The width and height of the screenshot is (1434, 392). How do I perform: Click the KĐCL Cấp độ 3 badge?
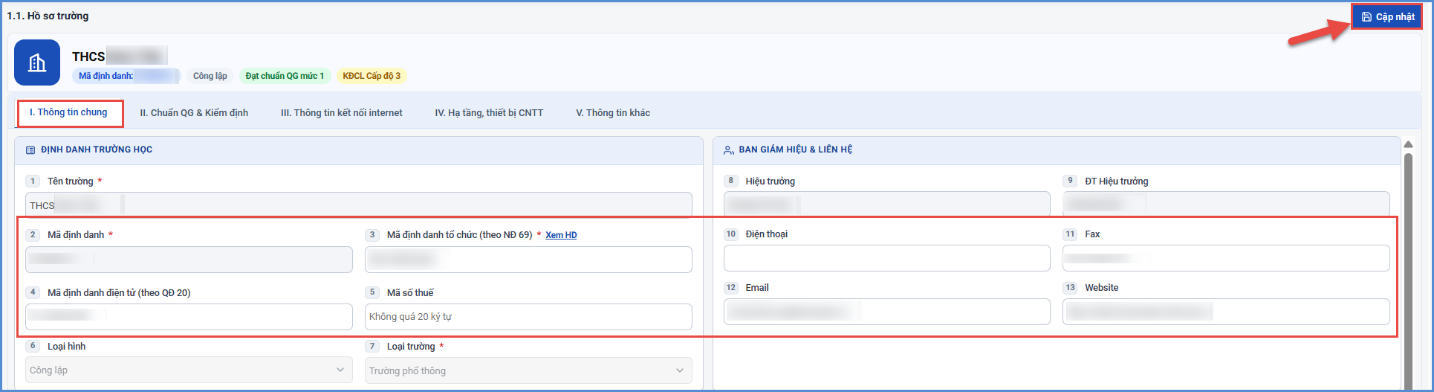click(372, 75)
